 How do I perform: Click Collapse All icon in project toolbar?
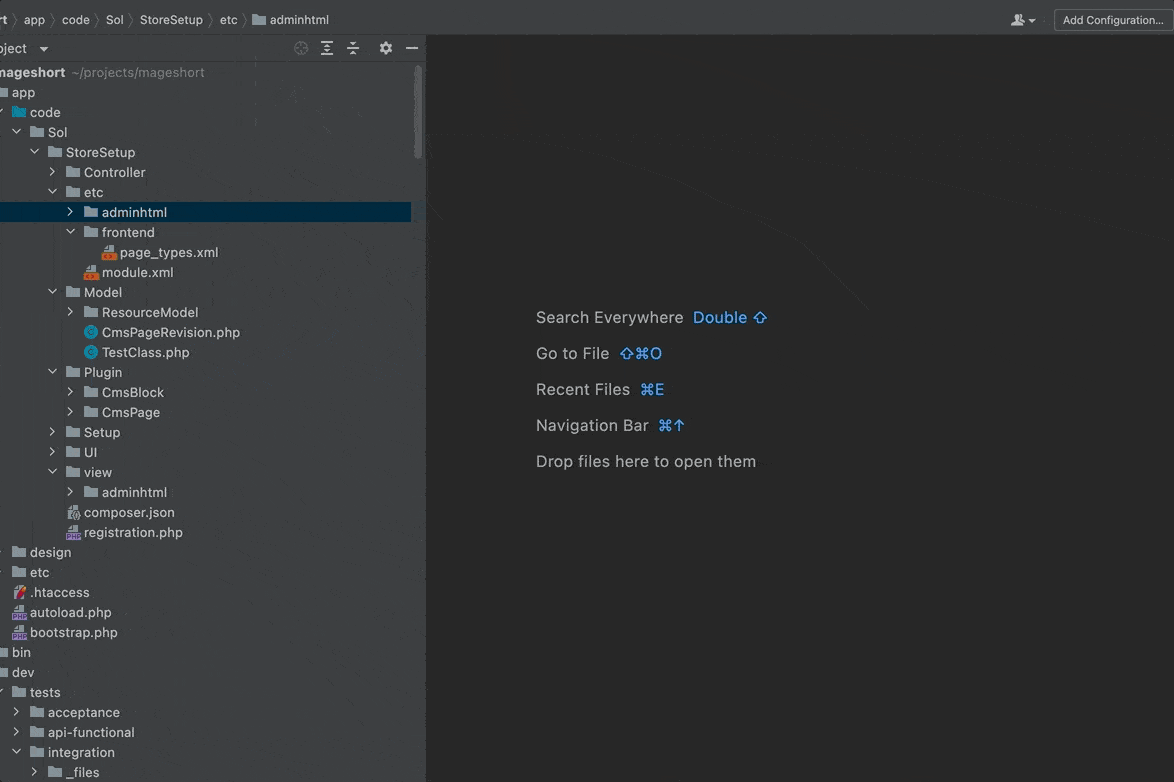353,48
